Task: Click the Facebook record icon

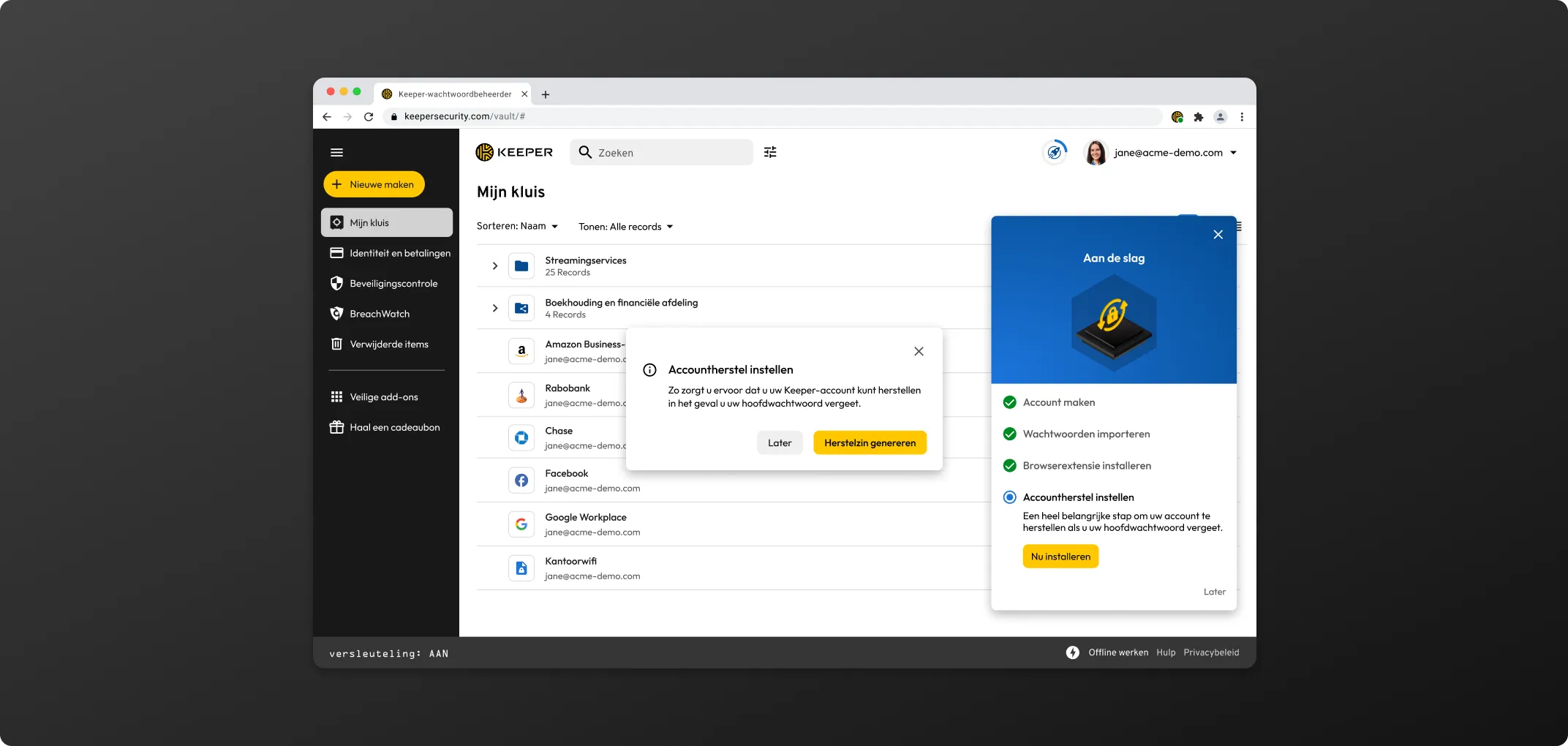Action: pyautogui.click(x=521, y=481)
